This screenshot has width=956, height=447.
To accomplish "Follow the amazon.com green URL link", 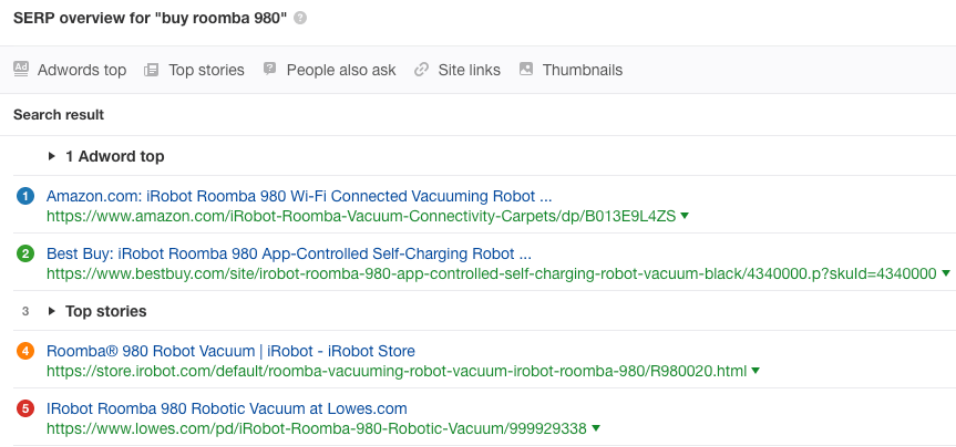I will click(362, 216).
